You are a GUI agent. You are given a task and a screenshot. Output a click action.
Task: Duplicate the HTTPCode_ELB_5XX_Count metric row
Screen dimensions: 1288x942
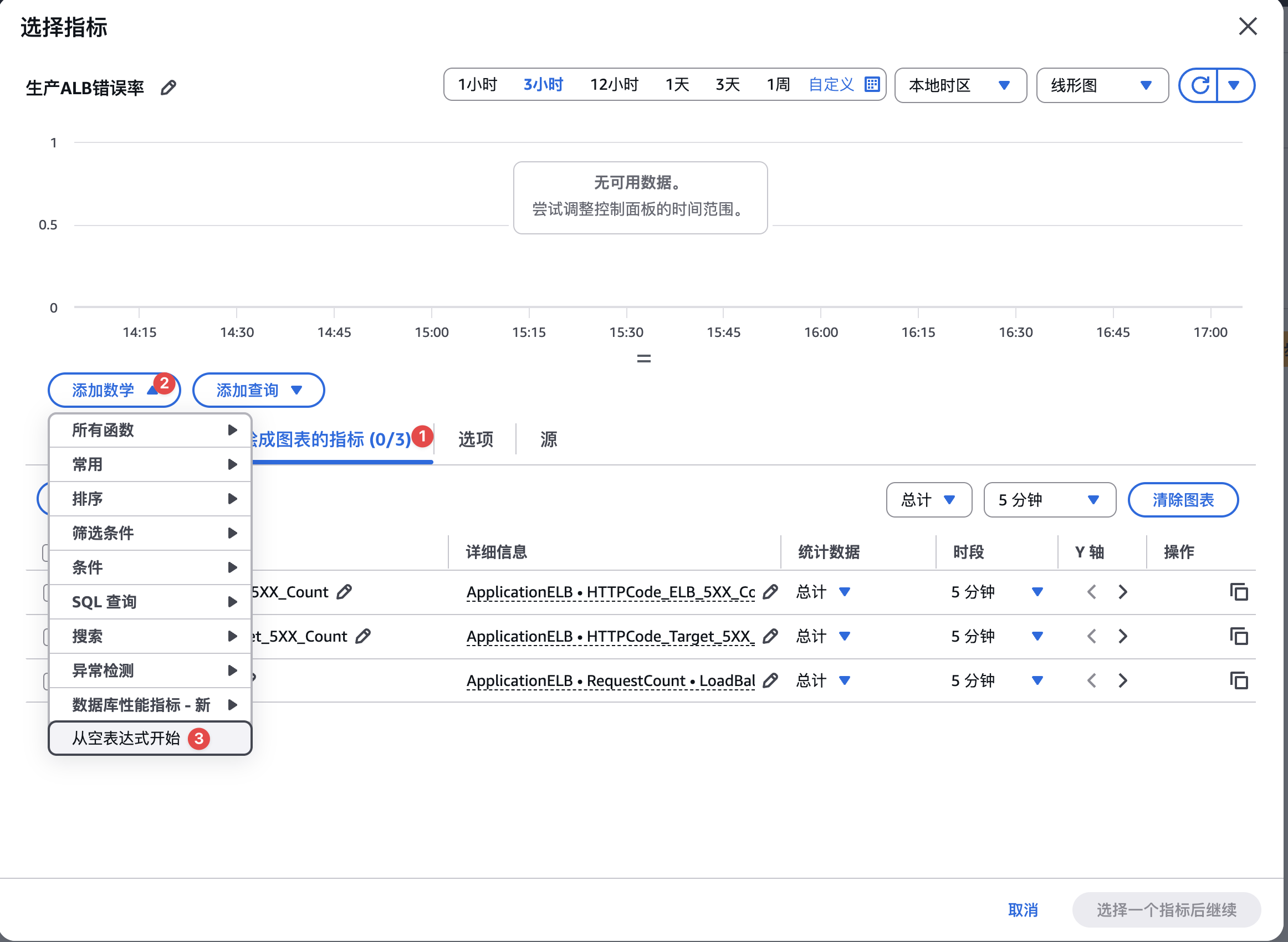(x=1238, y=592)
